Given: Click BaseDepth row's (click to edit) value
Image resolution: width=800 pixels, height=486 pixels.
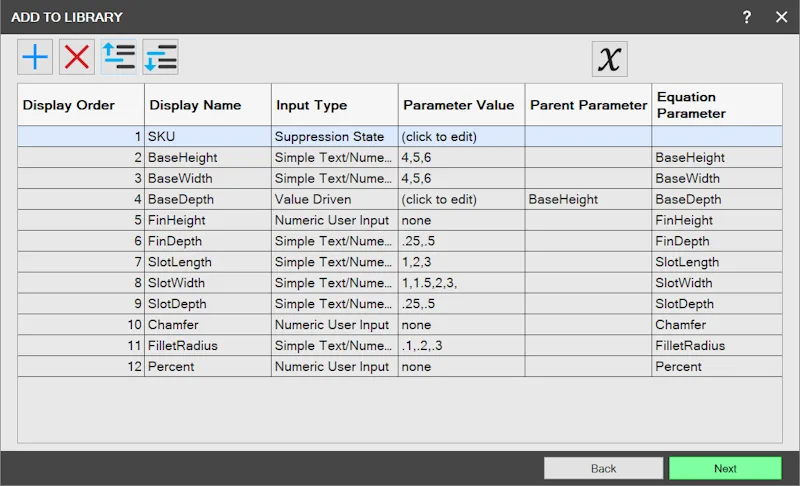Looking at the screenshot, I should 461,199.
